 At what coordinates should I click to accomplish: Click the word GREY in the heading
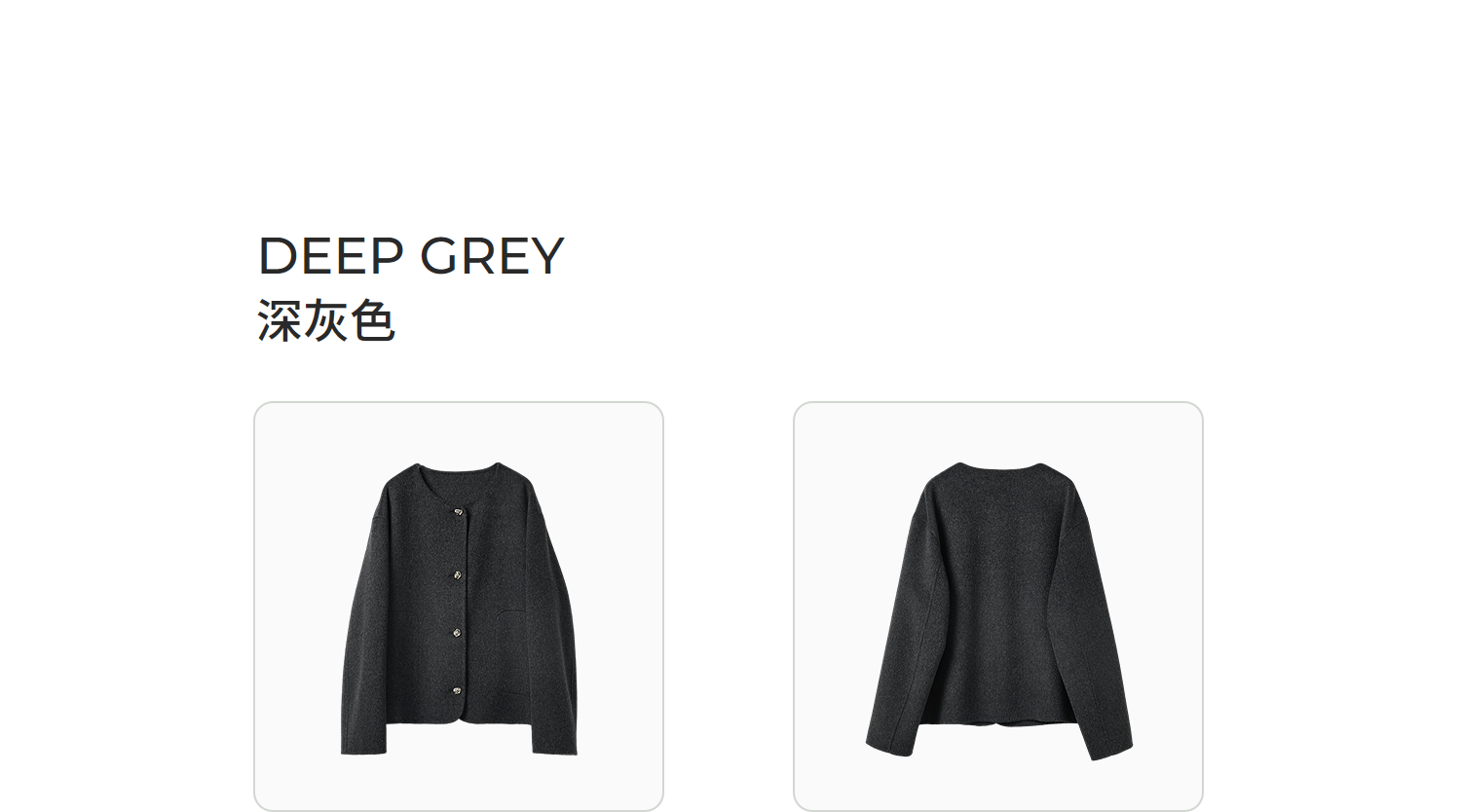click(492, 256)
